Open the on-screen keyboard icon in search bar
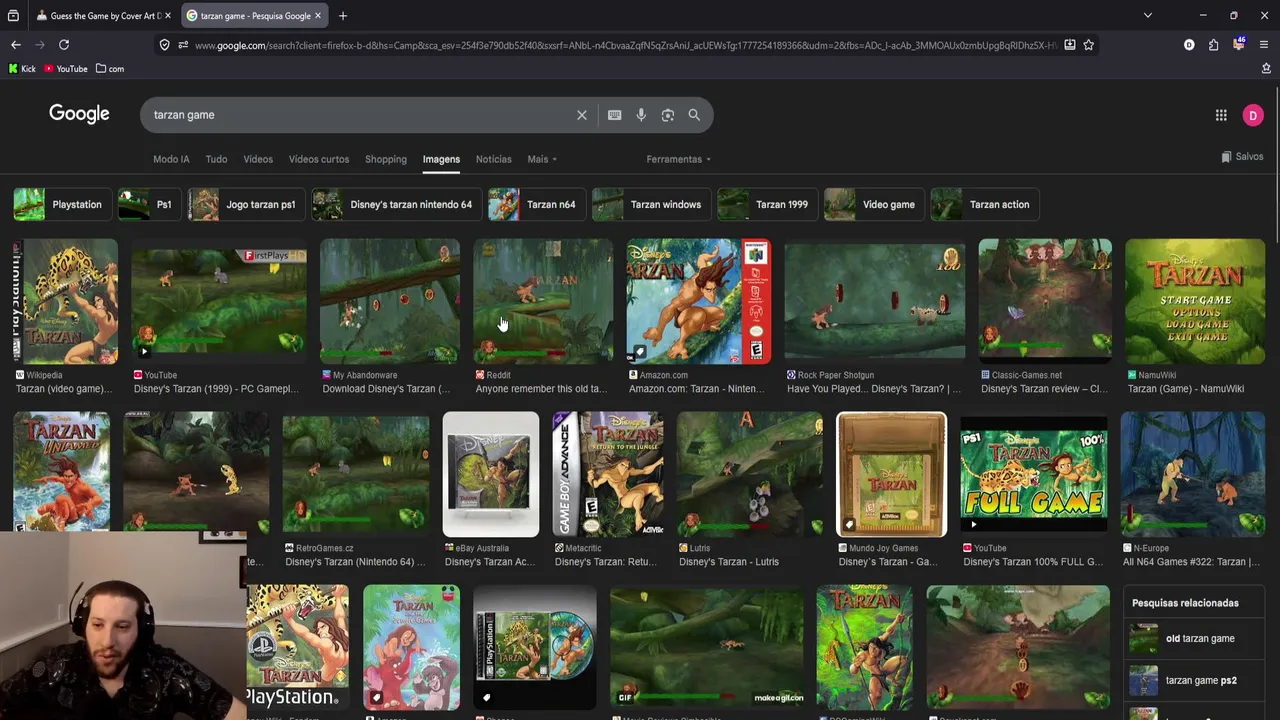1280x720 pixels. (x=615, y=115)
